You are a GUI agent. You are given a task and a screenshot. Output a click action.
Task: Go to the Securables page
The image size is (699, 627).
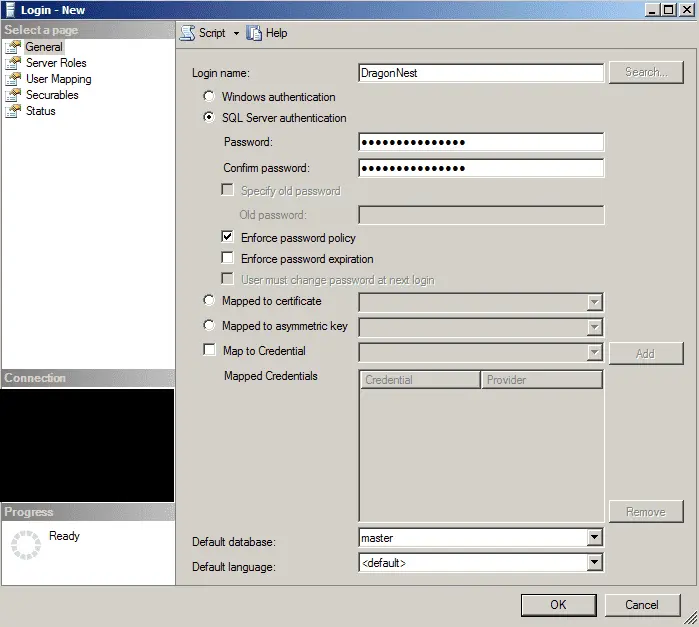52,95
